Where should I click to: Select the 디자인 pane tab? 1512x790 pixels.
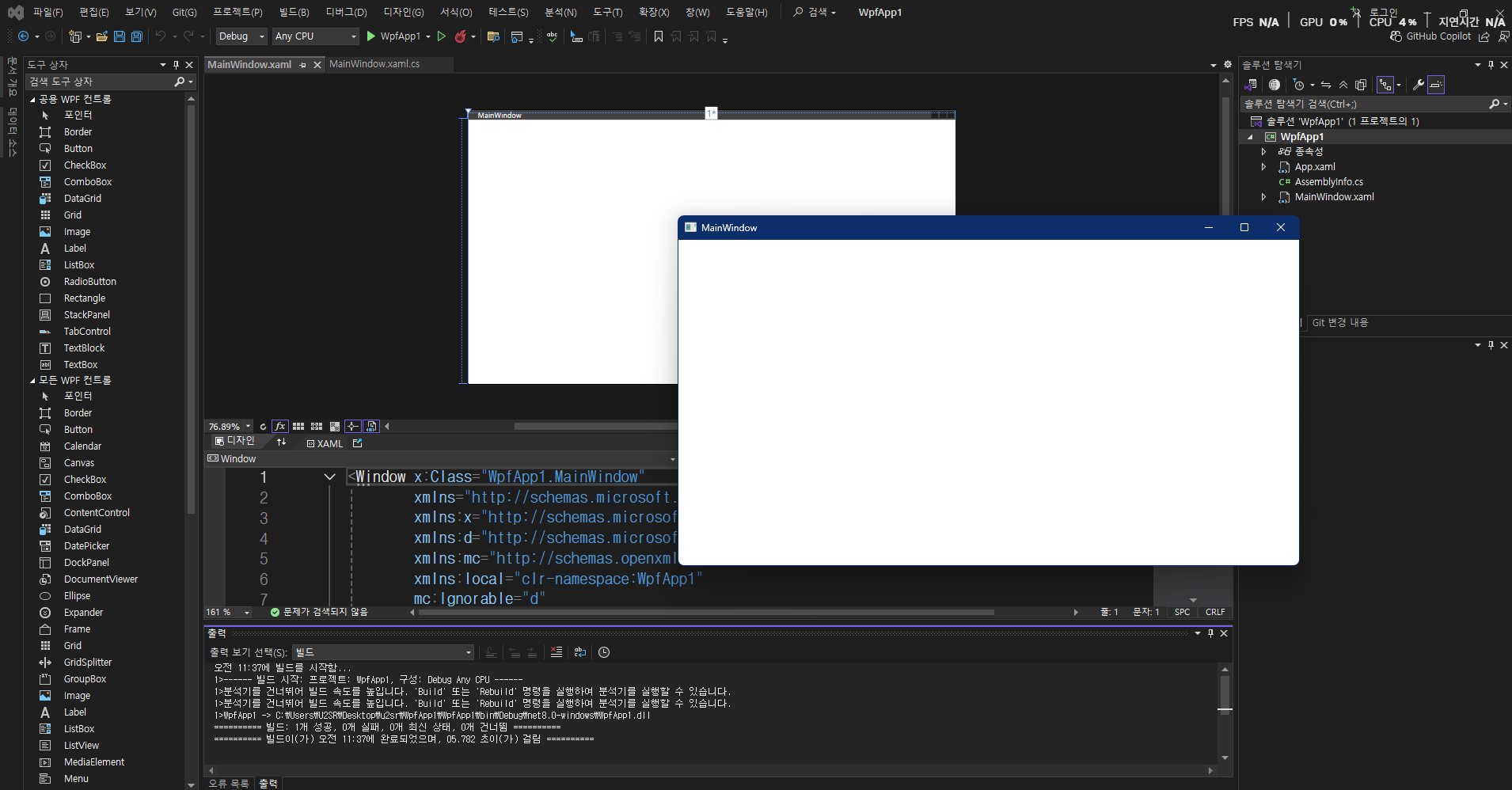pos(235,441)
